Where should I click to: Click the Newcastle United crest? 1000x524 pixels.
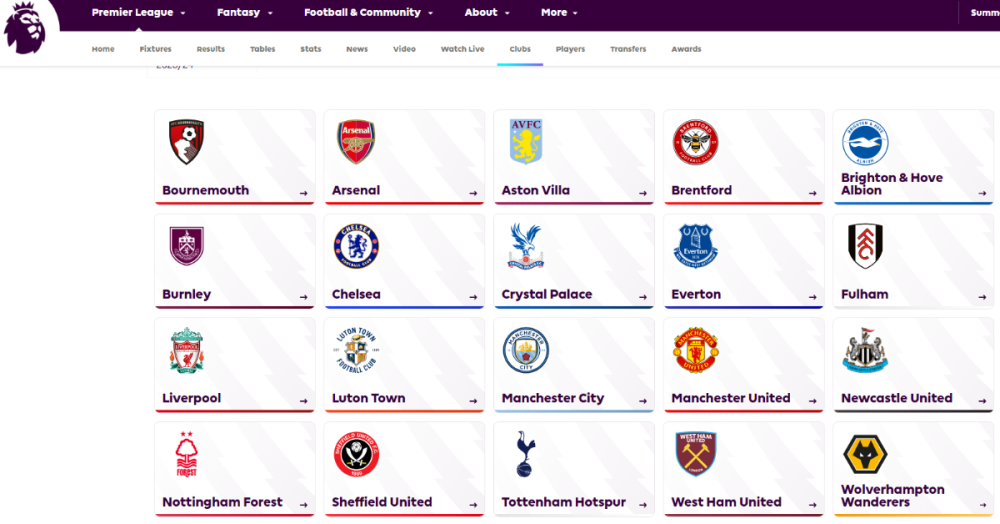[865, 350]
